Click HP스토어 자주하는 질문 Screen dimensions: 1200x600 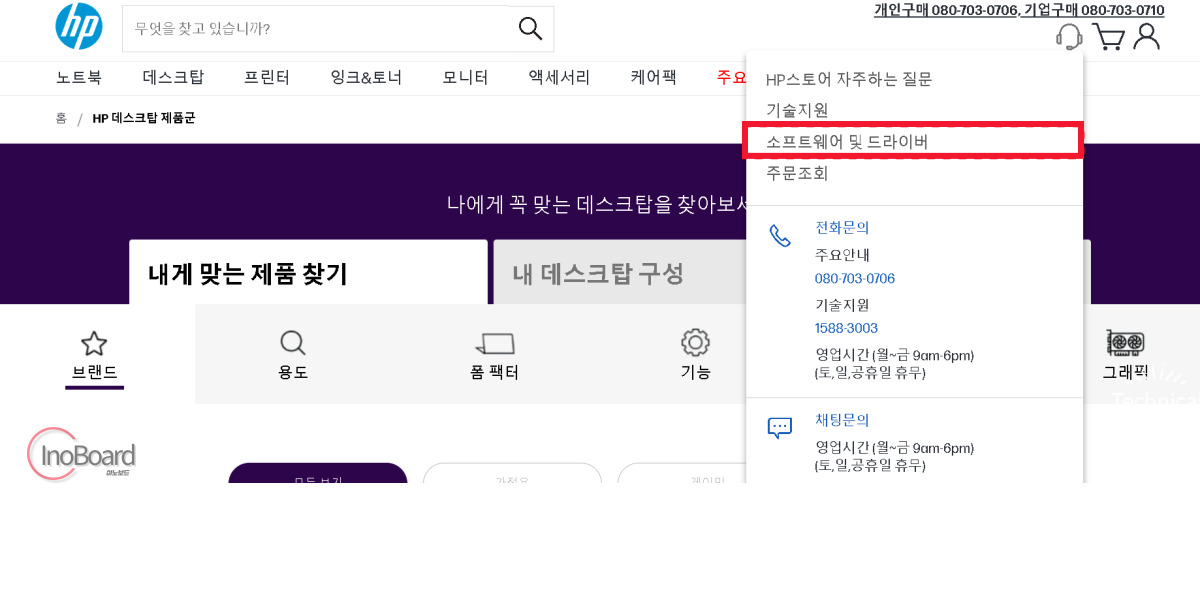coord(849,79)
